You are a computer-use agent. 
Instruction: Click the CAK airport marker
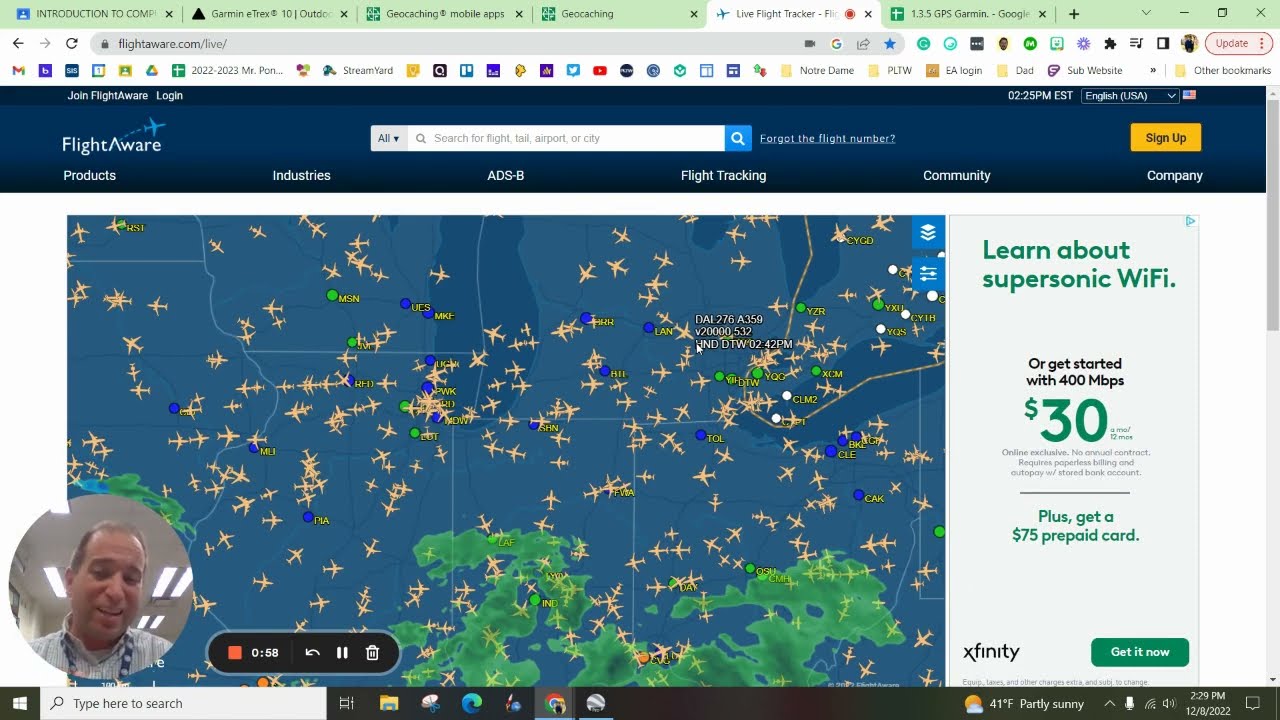click(x=859, y=496)
